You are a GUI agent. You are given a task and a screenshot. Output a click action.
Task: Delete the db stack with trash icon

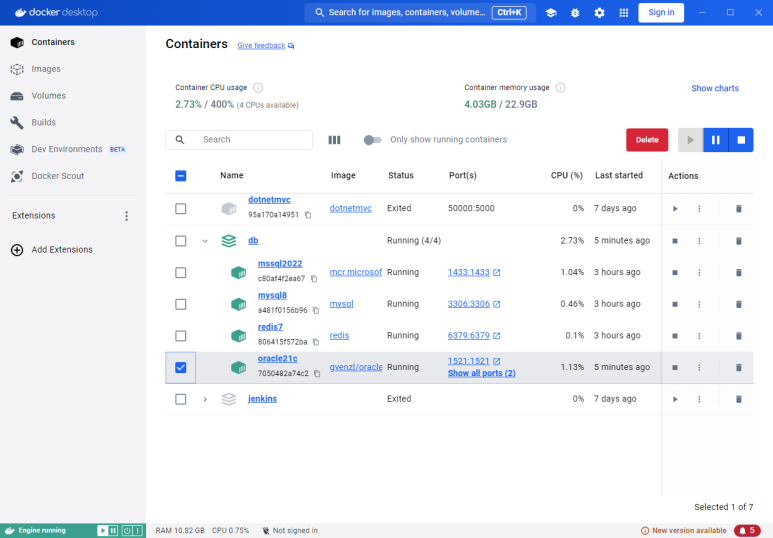[x=738, y=241]
